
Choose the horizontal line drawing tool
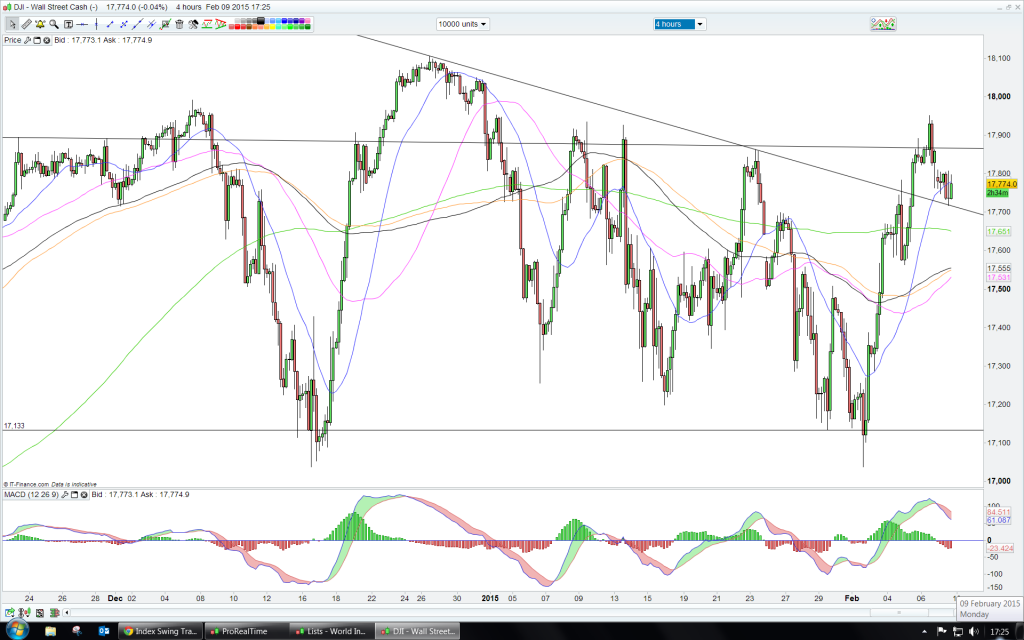(x=82, y=24)
